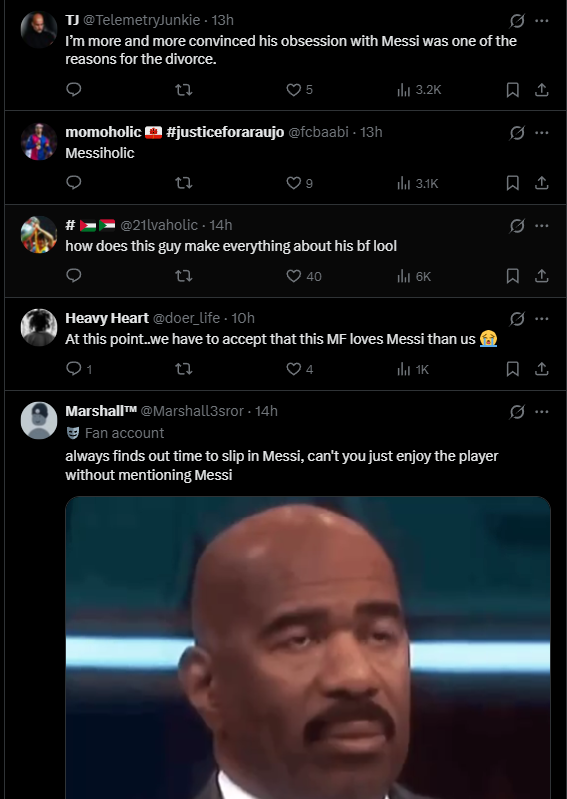Share Heavy Heart's tweet
Viewport: 567px width, 799px height.
coord(542,369)
